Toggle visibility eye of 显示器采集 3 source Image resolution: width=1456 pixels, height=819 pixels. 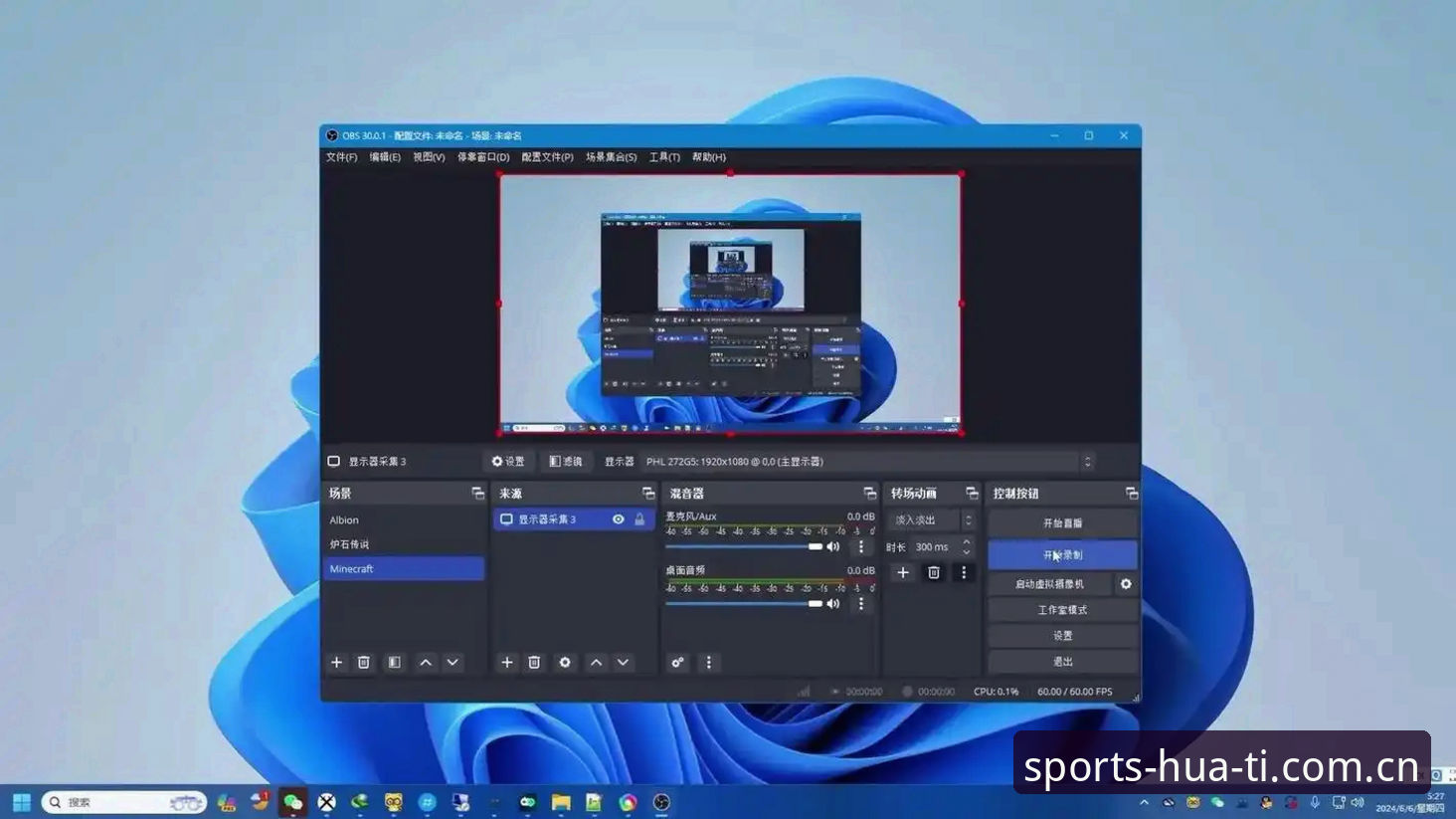coord(619,519)
